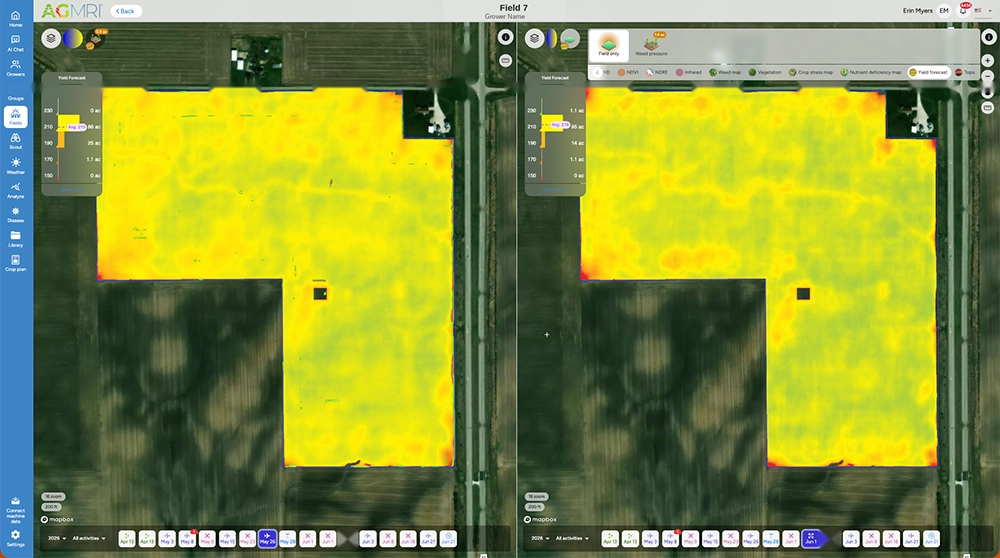This screenshot has height=558, width=1000.
Task: Click the Back button
Action: pos(126,11)
